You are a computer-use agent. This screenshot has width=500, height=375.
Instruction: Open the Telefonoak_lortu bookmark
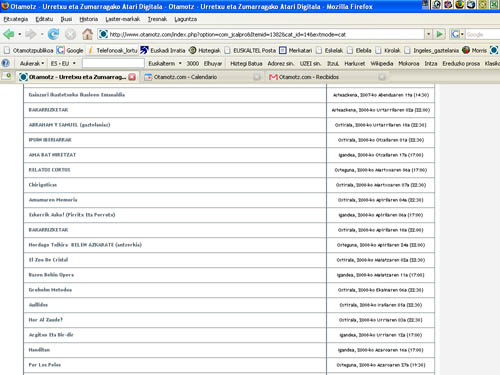coord(112,50)
